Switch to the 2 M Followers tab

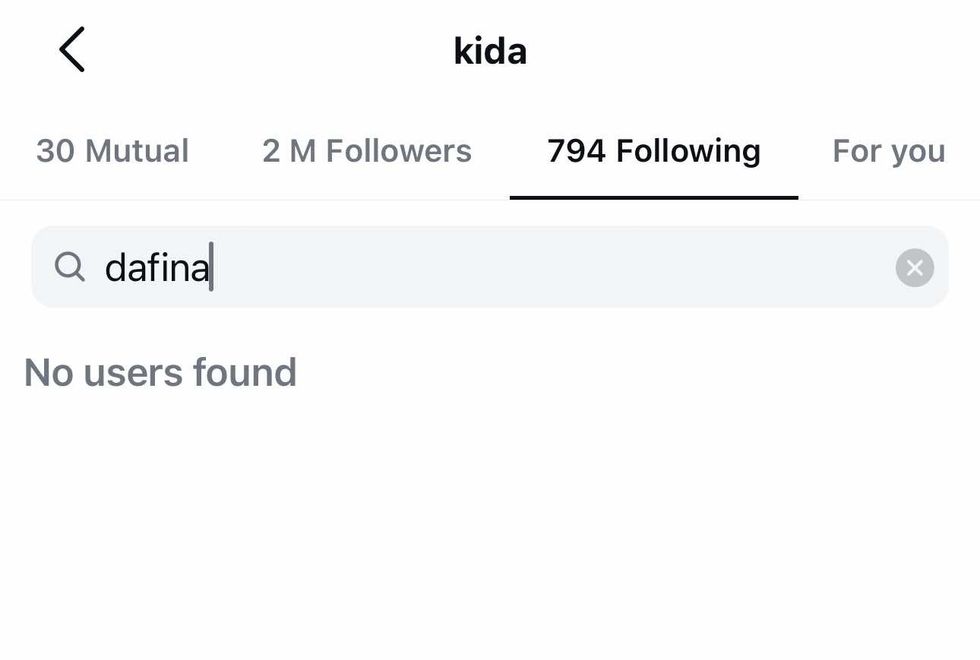point(366,151)
